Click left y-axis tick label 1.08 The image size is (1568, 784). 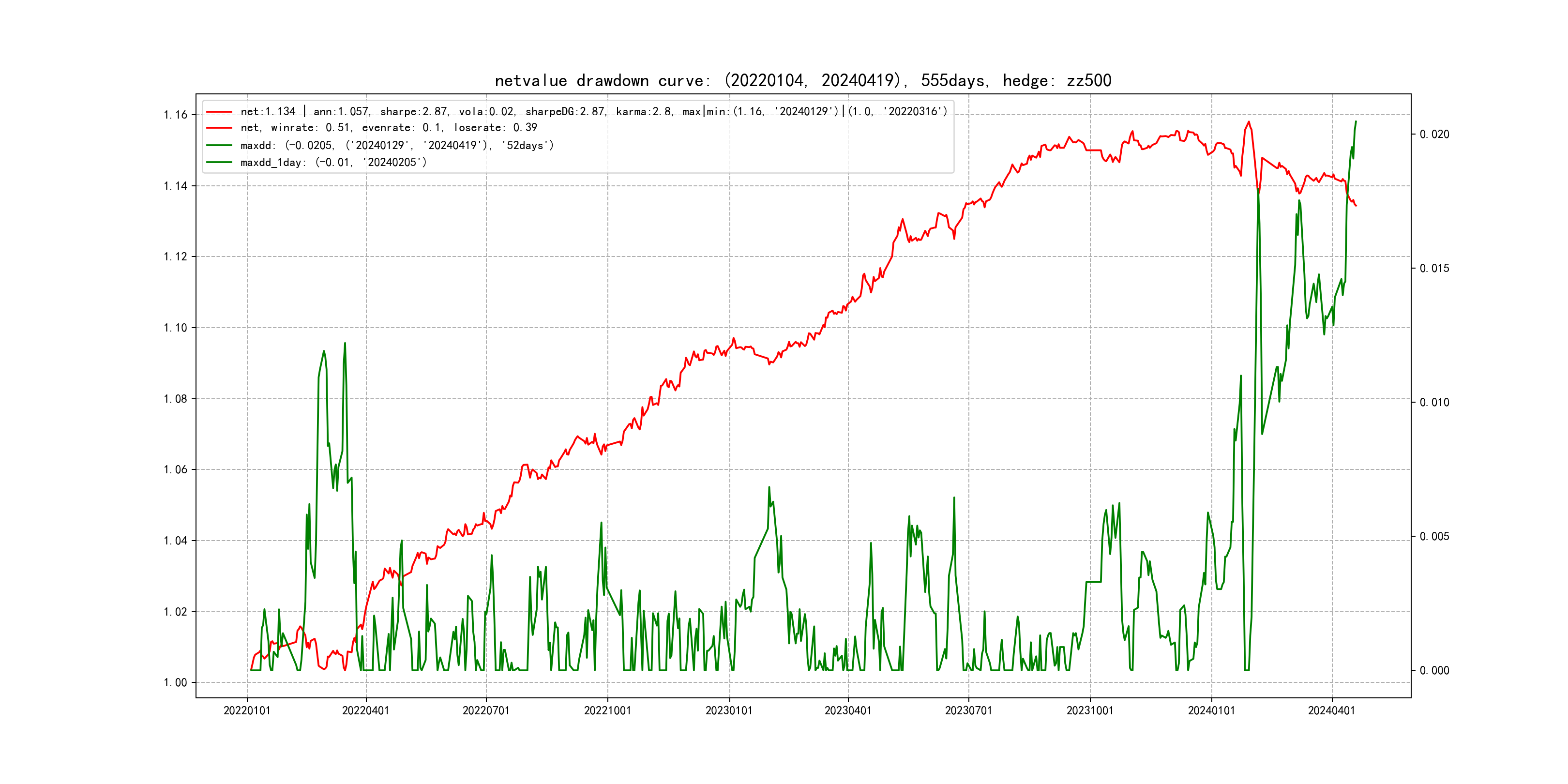(x=175, y=399)
